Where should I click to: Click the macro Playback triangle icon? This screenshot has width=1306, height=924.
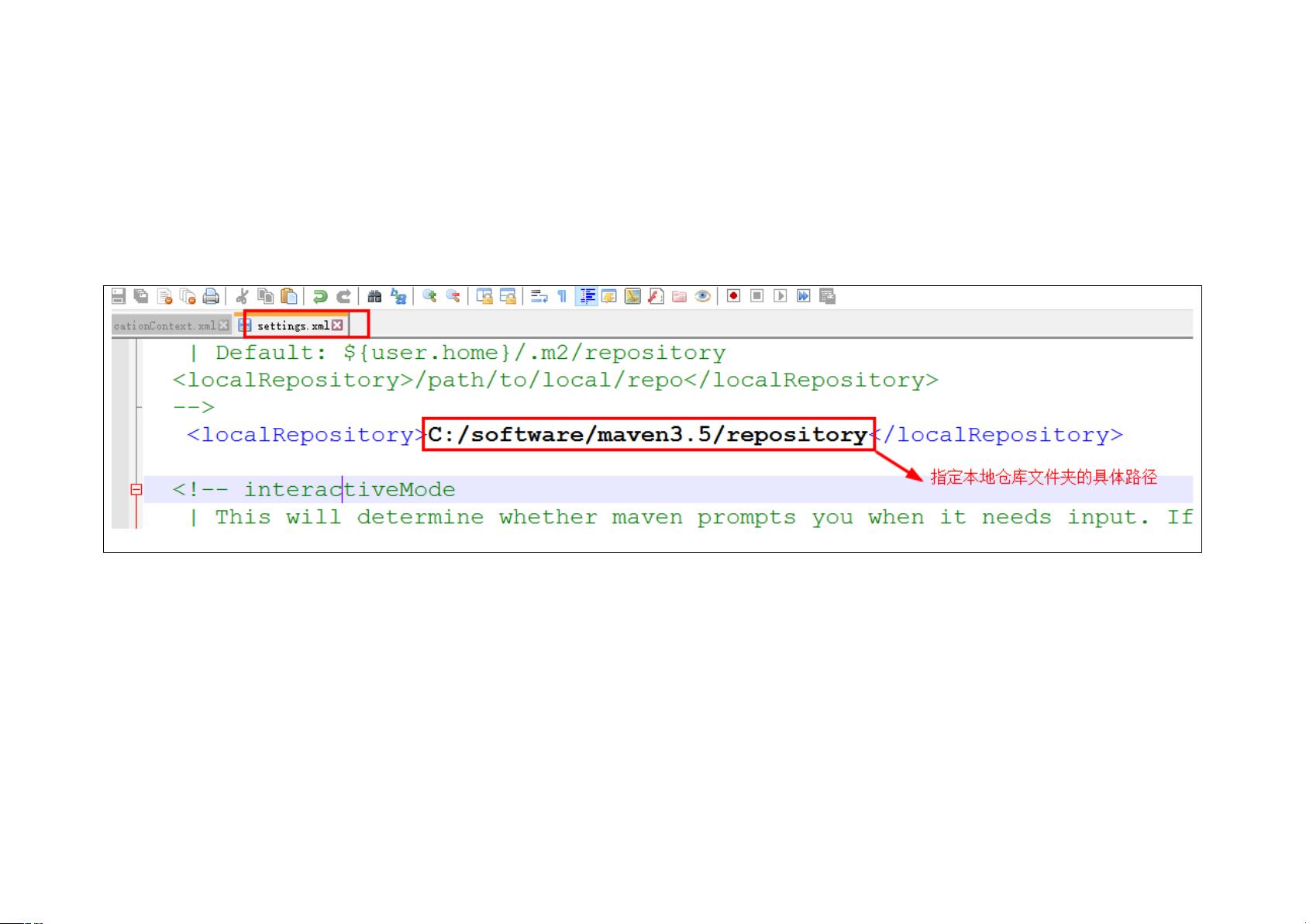[x=780, y=296]
